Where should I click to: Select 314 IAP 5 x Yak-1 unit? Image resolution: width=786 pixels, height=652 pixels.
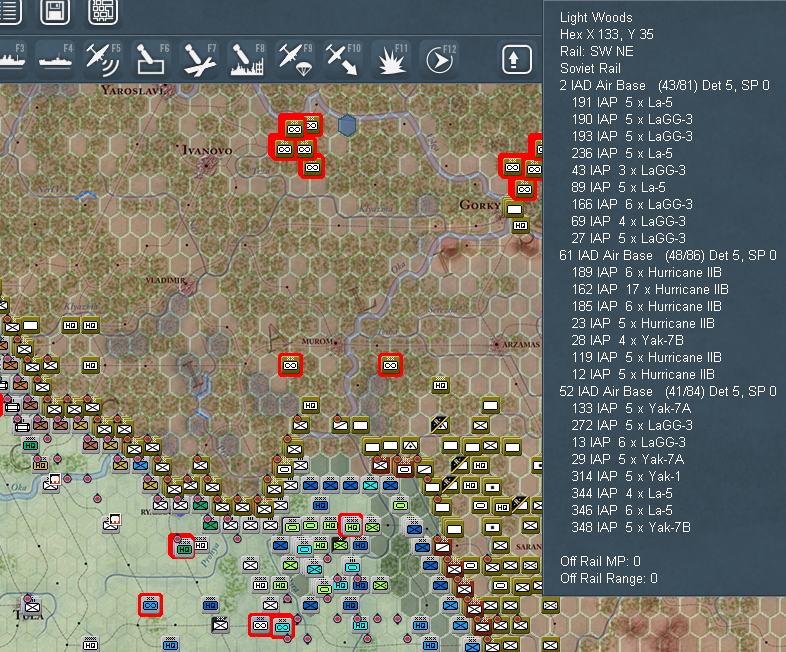626,476
